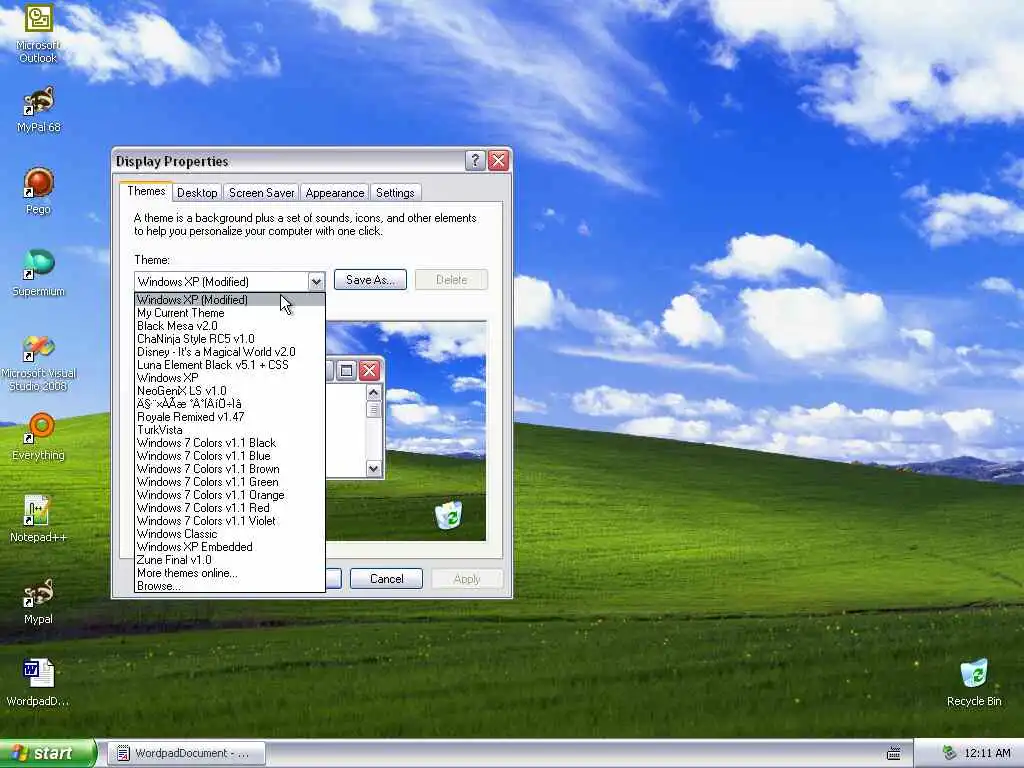
Task: Click the Apply button
Action: [466, 579]
